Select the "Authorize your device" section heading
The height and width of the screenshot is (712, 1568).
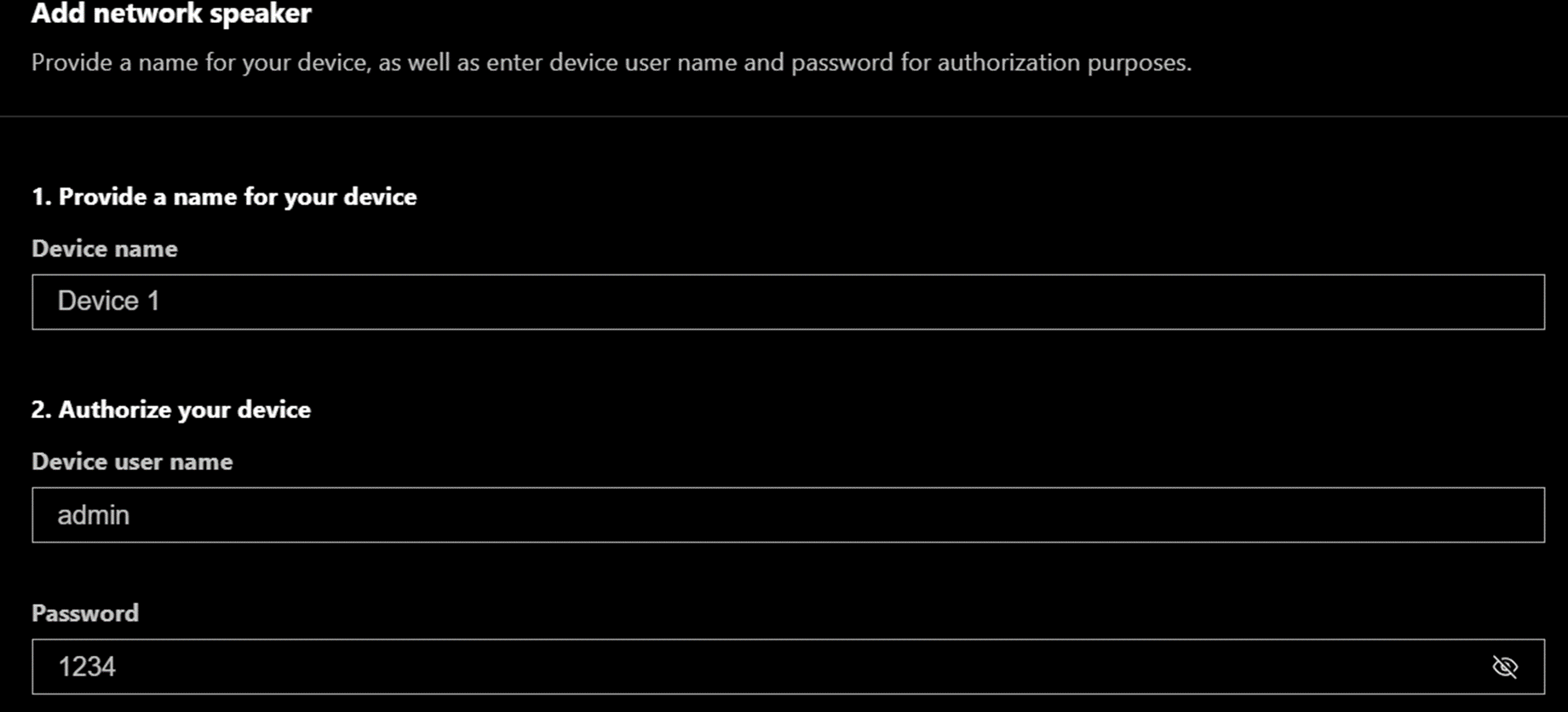184,410
